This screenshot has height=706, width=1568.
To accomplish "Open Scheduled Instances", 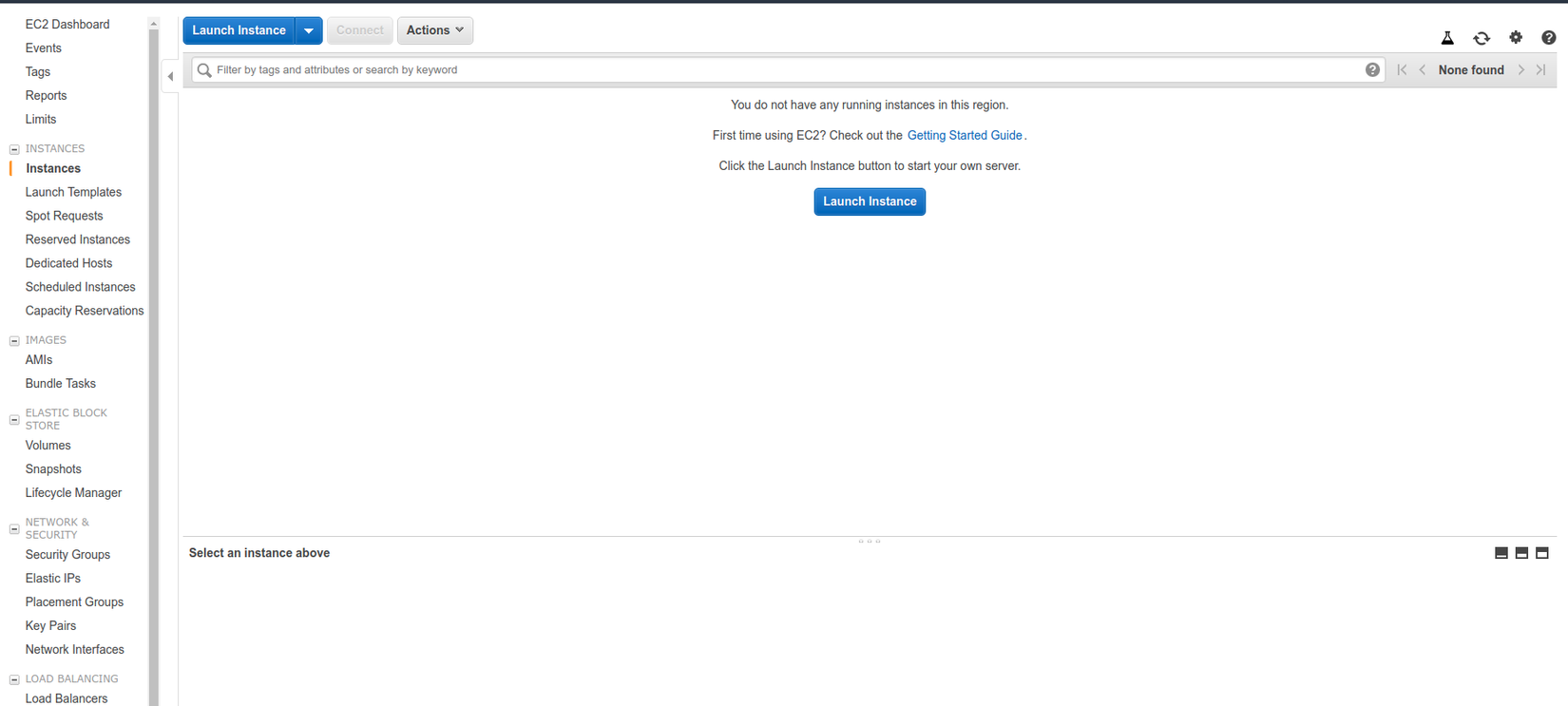I will 80,287.
